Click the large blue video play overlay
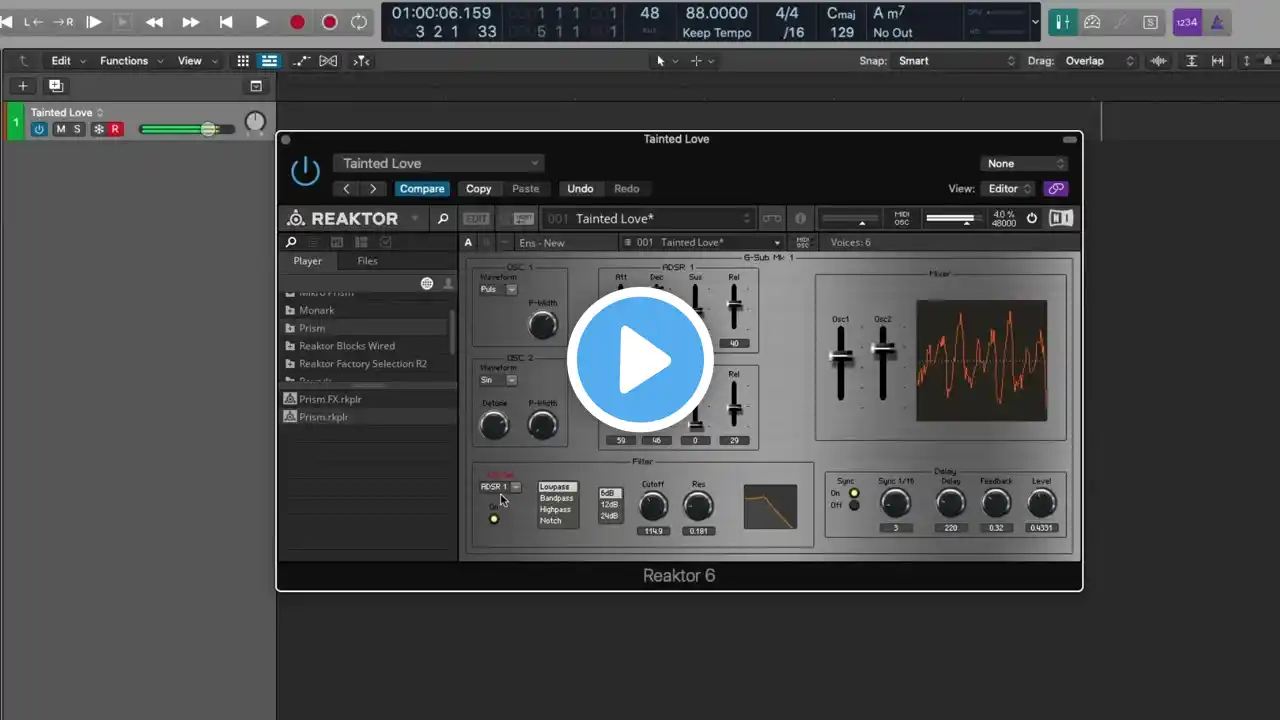The image size is (1280, 720). (640, 360)
